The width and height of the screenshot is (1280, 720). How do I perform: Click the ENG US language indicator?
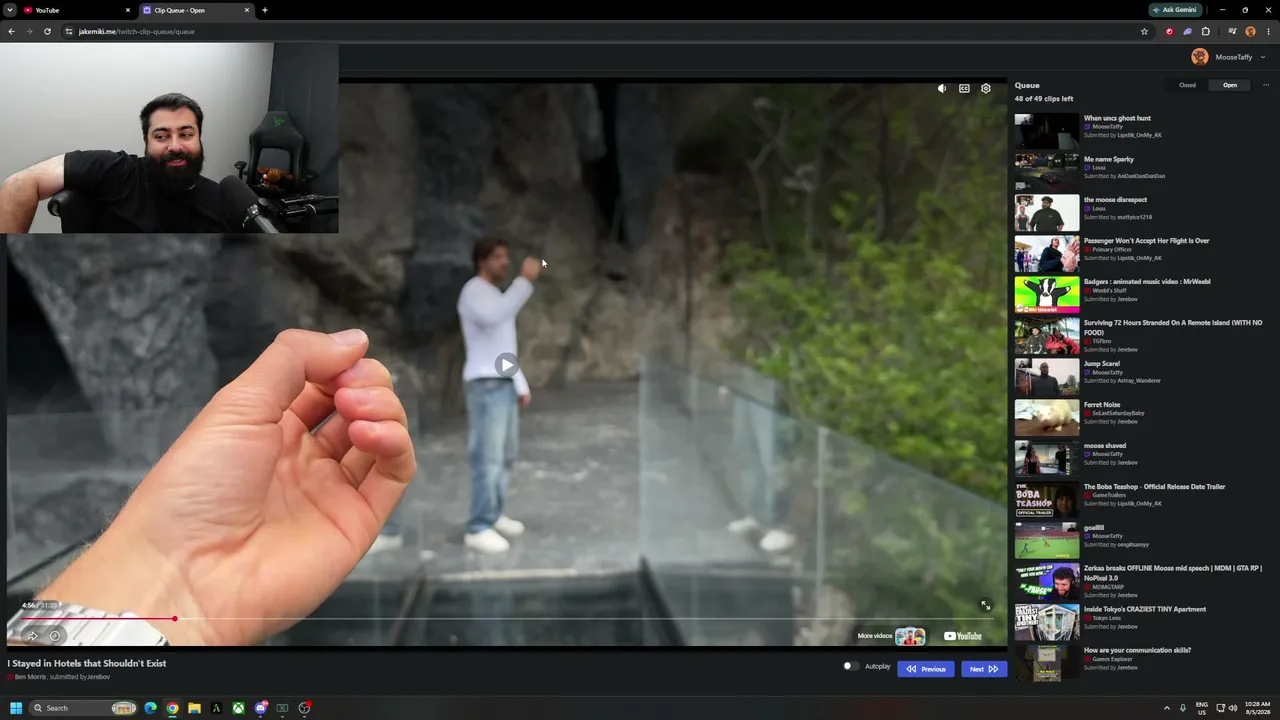(x=1202, y=708)
